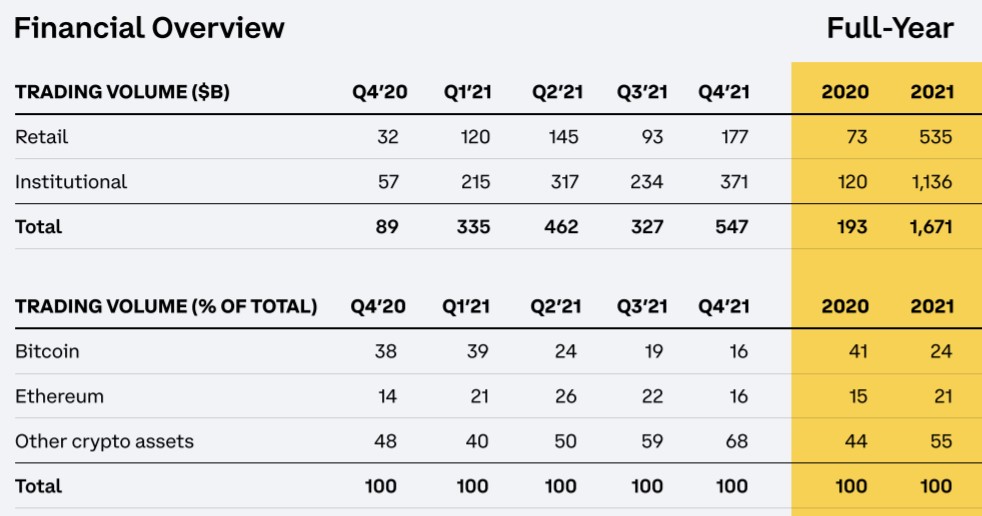Select the 547 total for Q4'21
This screenshot has height=516, width=982.
click(731, 227)
